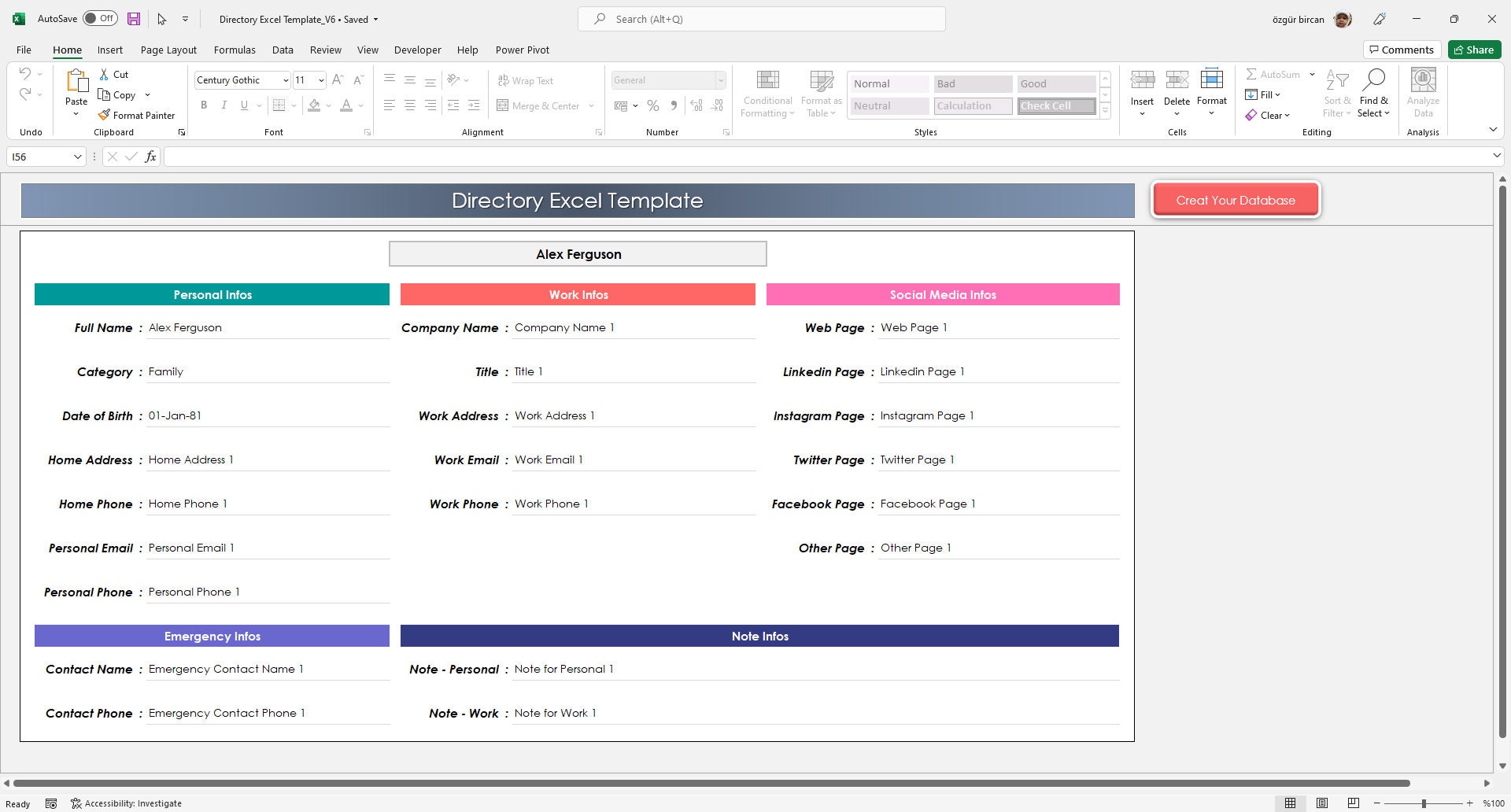Open the Century Gothic font dropdown
This screenshot has height=812, width=1511.
coord(285,79)
